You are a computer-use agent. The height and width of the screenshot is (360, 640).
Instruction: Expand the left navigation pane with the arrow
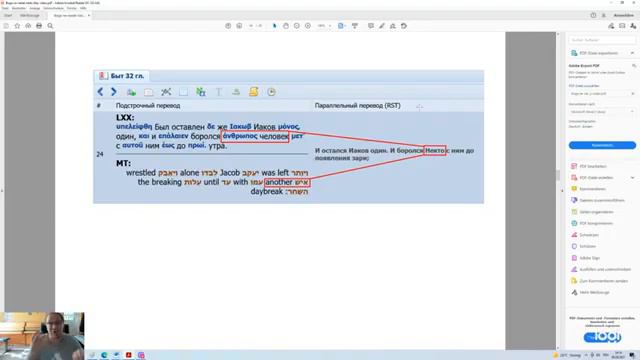click(2, 191)
